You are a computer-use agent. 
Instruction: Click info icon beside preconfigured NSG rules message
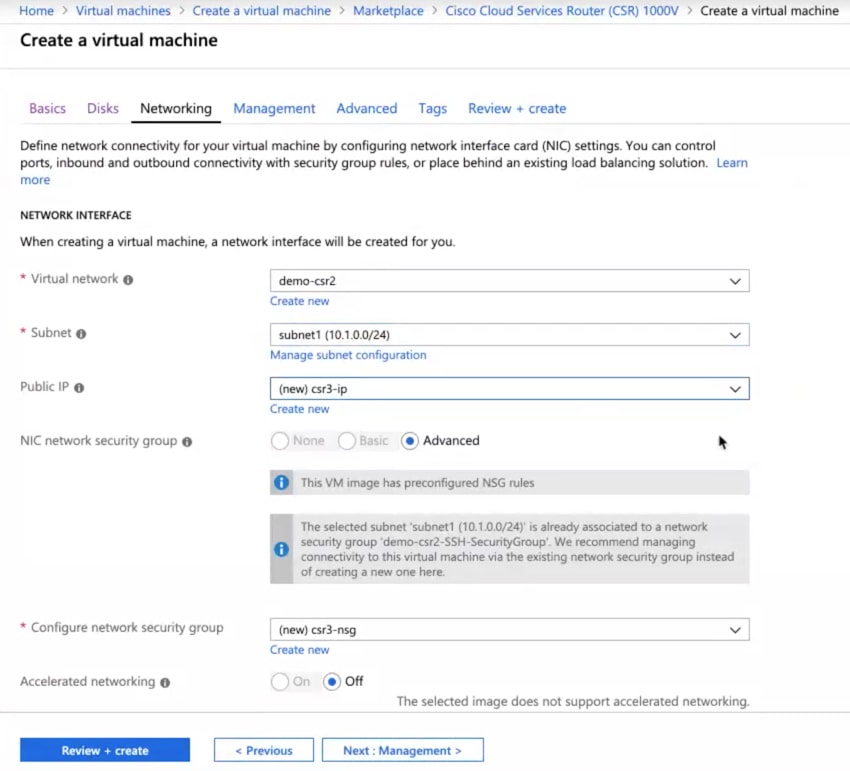click(282, 482)
